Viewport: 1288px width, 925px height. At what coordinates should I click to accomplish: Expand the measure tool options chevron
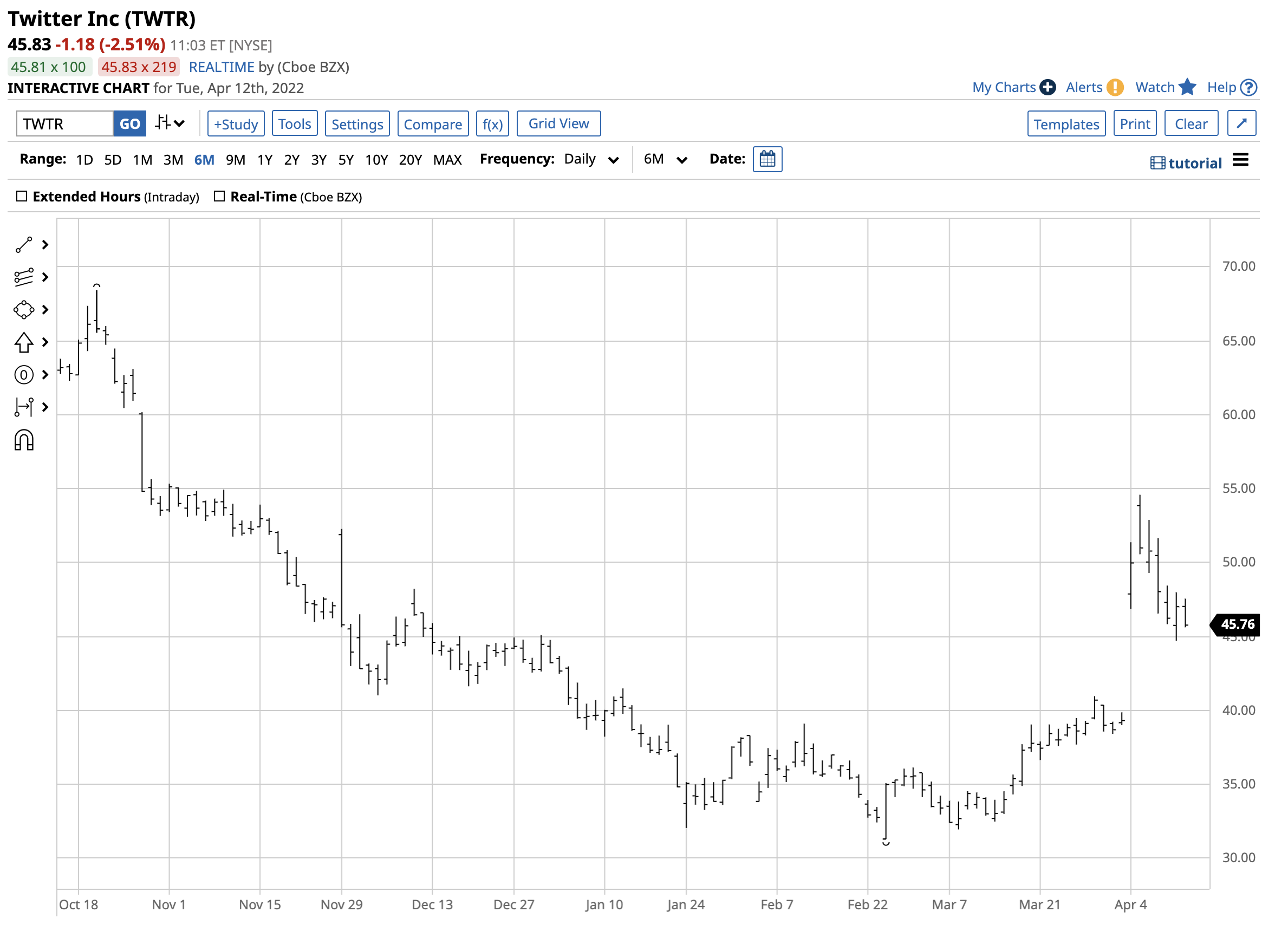tap(45, 407)
